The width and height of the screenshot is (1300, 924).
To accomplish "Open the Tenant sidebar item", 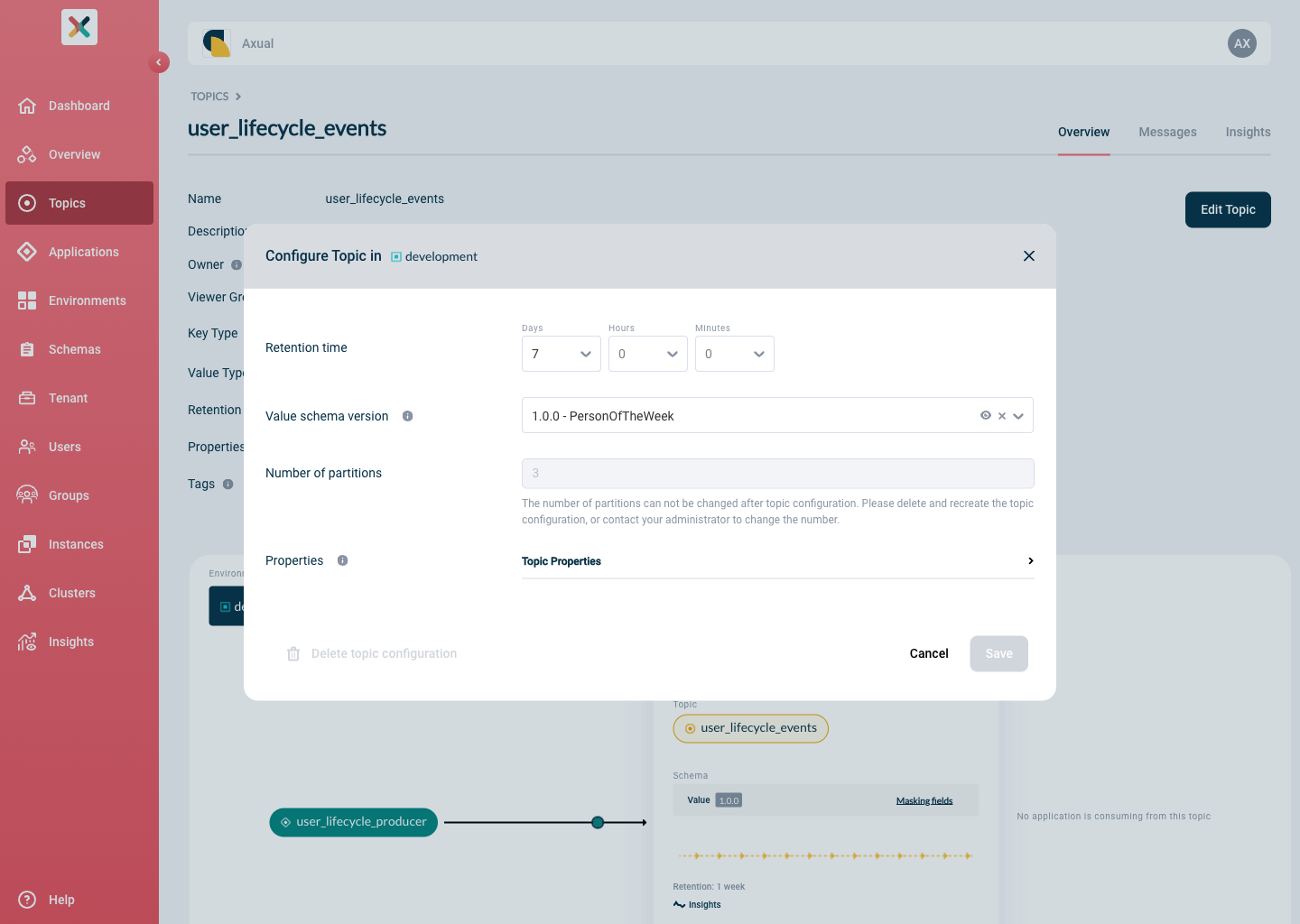I will point(79,398).
